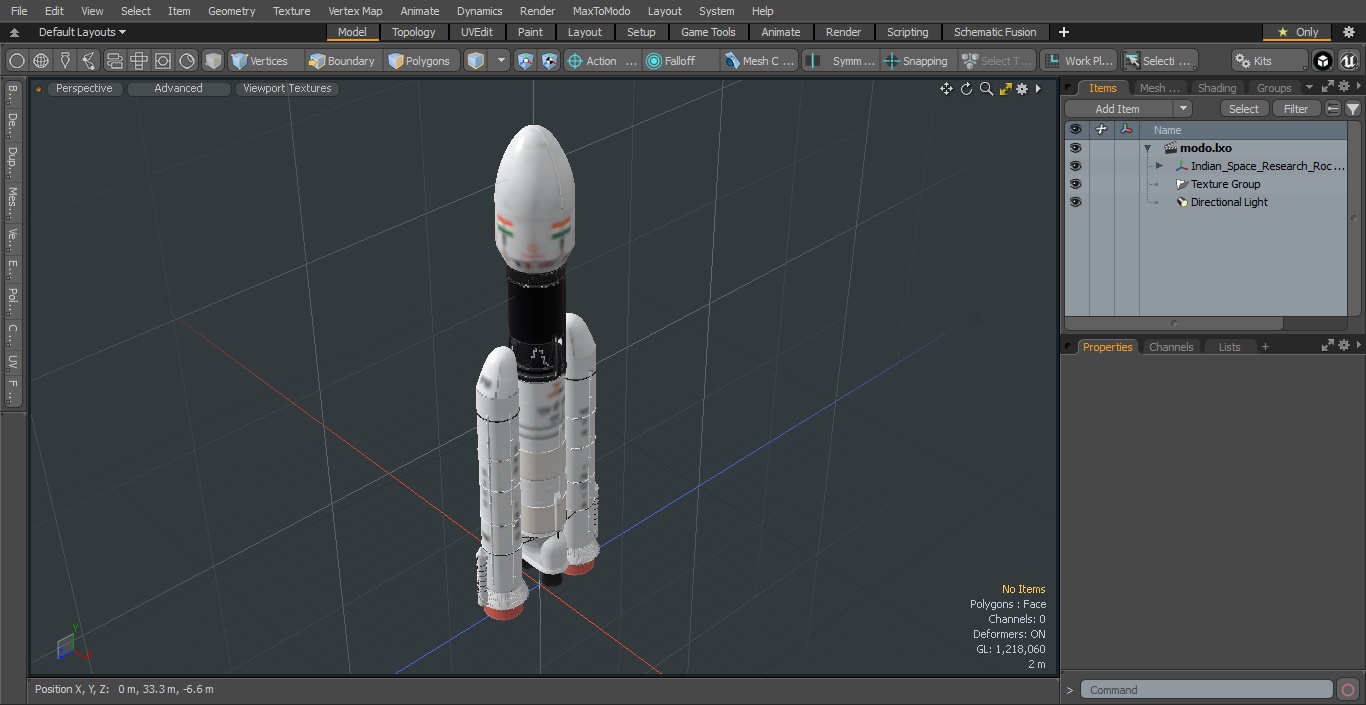Screen dimensions: 1366x705
Task: Switch to the Topology layout tab
Action: point(414,32)
